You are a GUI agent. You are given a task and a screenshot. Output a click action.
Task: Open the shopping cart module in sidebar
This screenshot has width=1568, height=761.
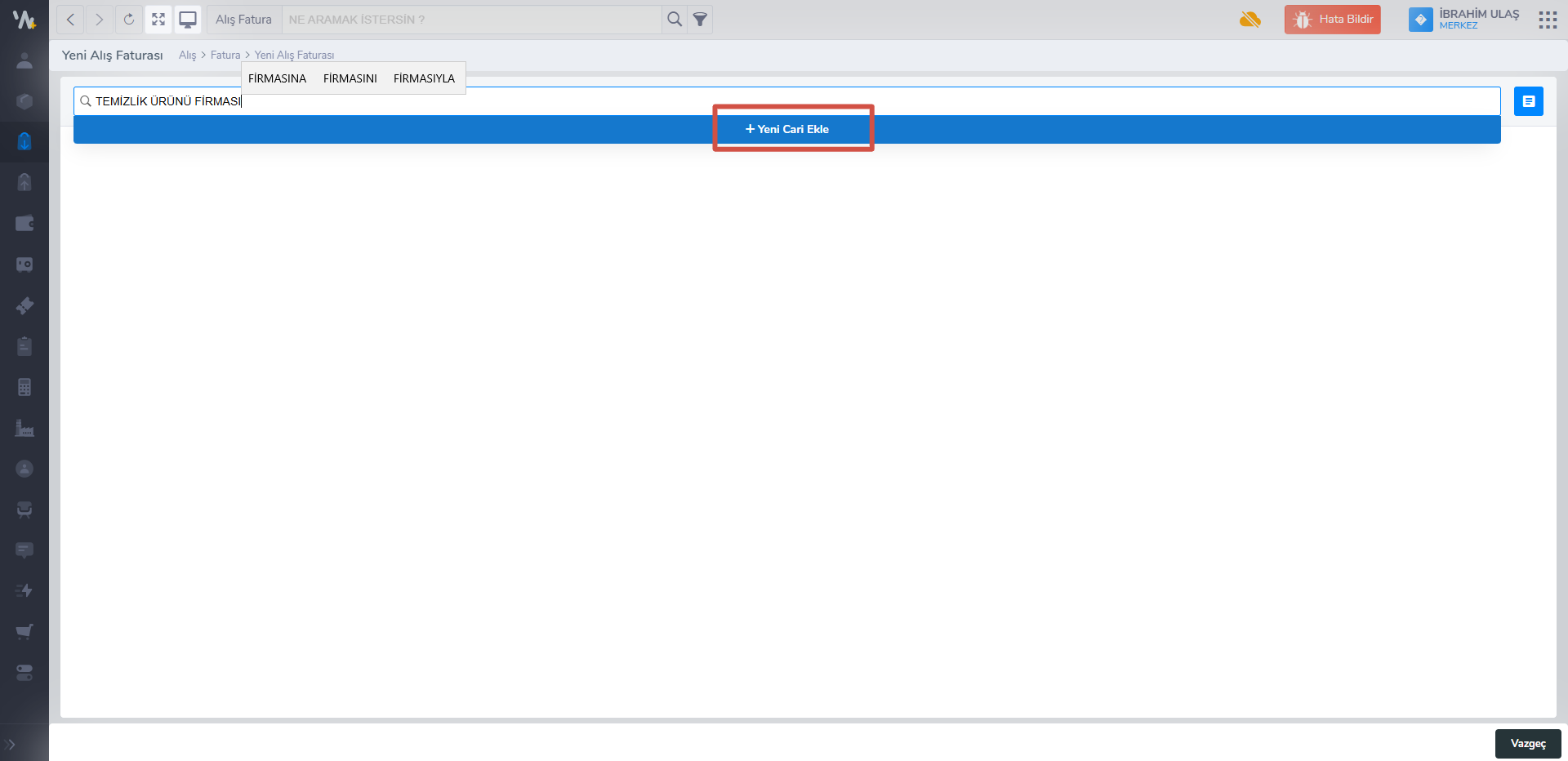(x=24, y=631)
